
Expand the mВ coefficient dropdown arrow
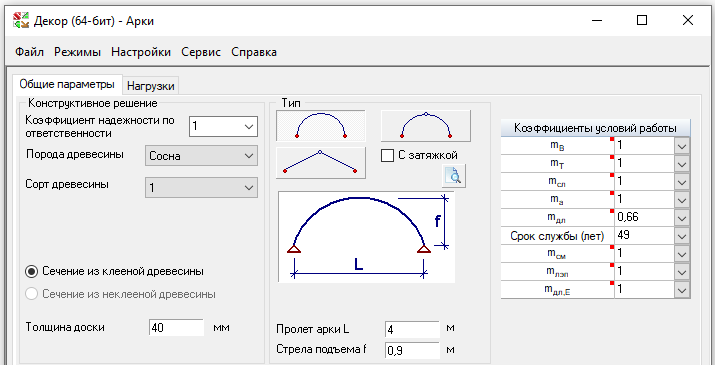point(682,146)
